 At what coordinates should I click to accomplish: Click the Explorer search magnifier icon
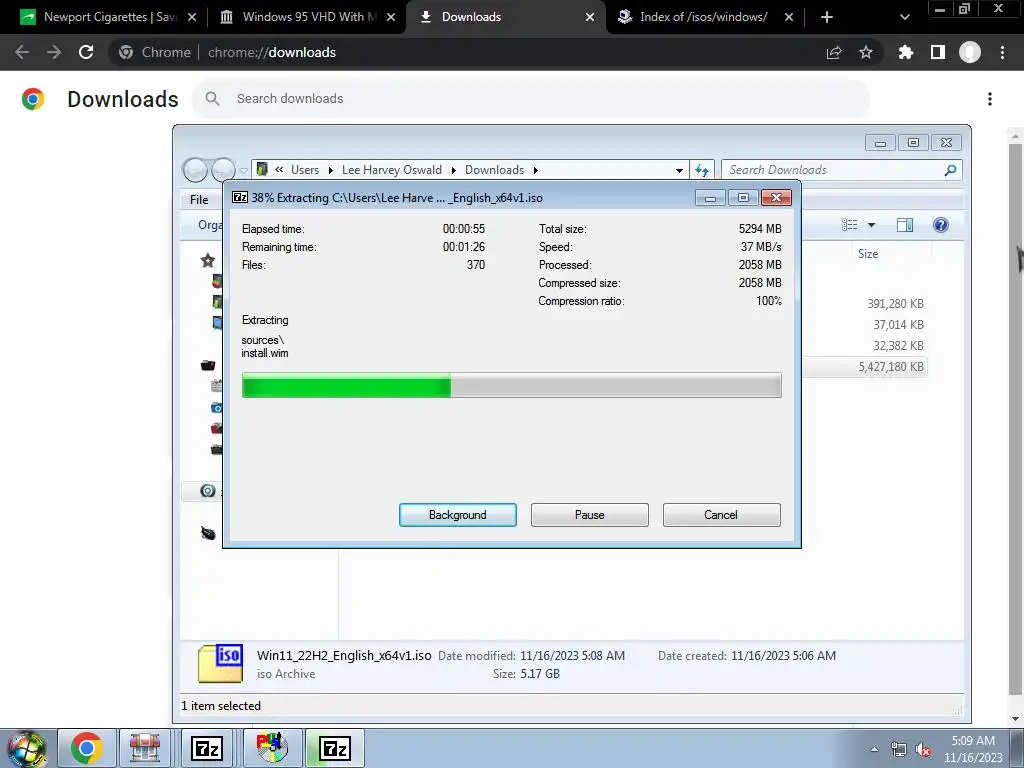coord(950,170)
